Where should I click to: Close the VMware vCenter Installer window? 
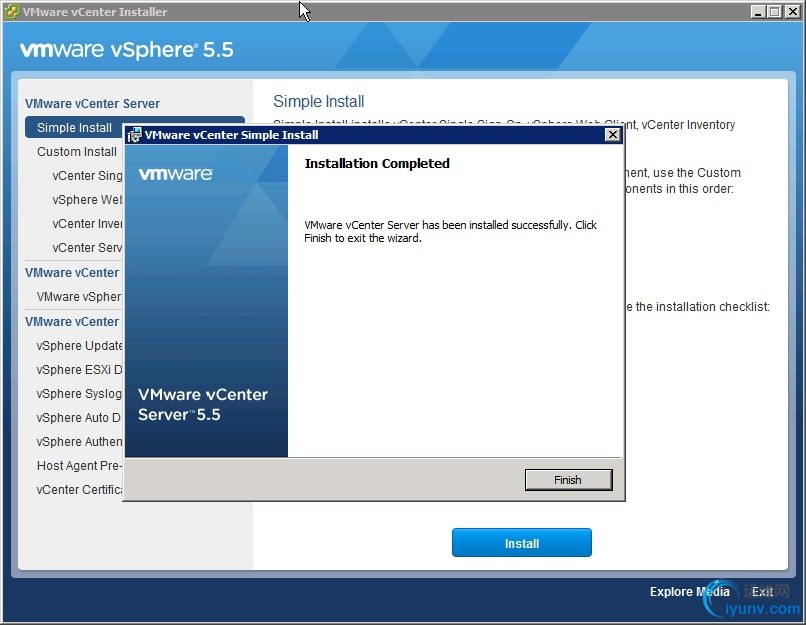792,11
